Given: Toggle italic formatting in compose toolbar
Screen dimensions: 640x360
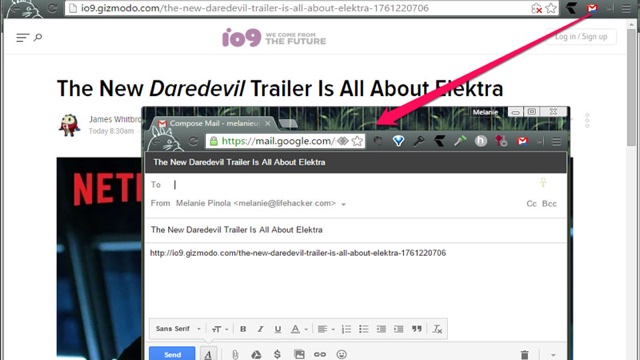Looking at the screenshot, I should coord(260,329).
